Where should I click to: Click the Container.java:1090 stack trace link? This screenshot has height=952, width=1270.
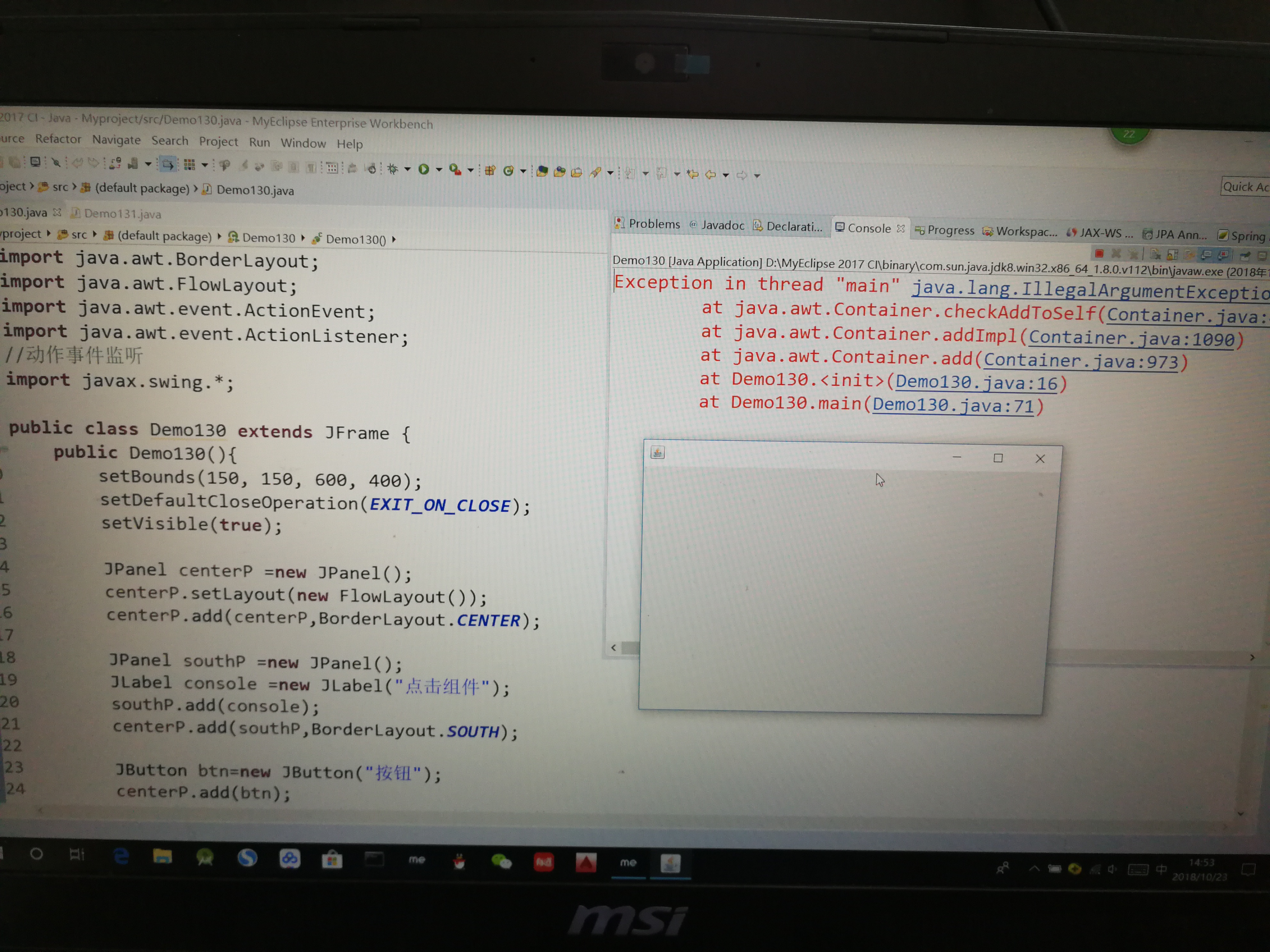coord(1131,338)
